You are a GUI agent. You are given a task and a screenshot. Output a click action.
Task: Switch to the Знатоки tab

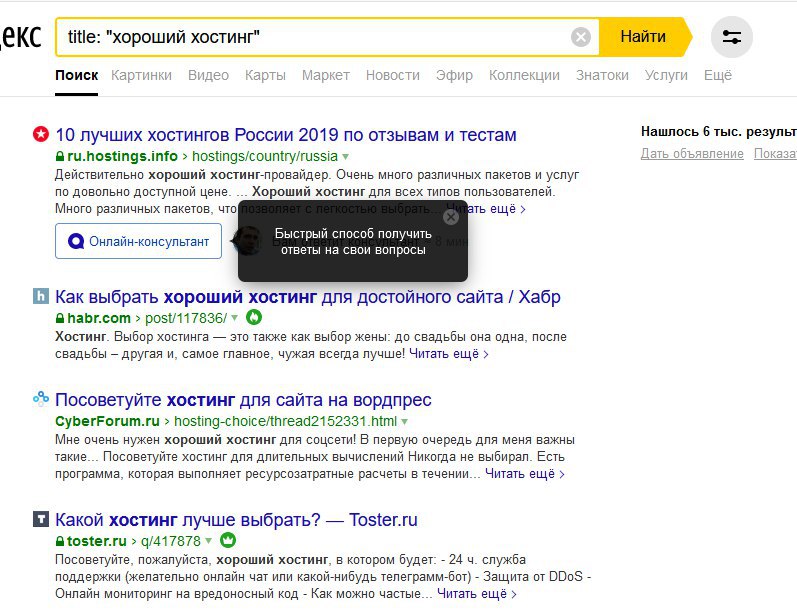[x=602, y=75]
